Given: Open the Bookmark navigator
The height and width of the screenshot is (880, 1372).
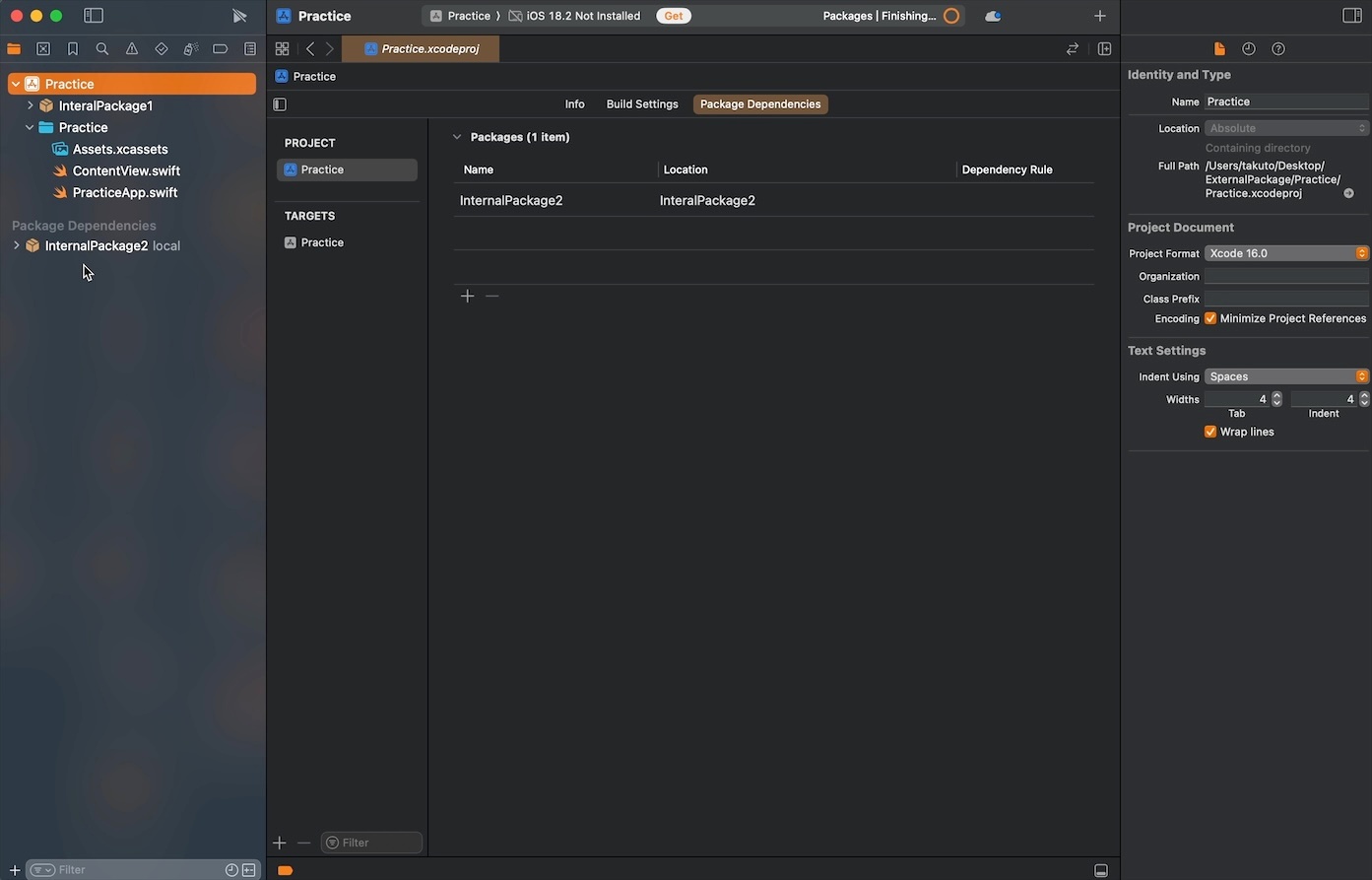Looking at the screenshot, I should click(73, 48).
